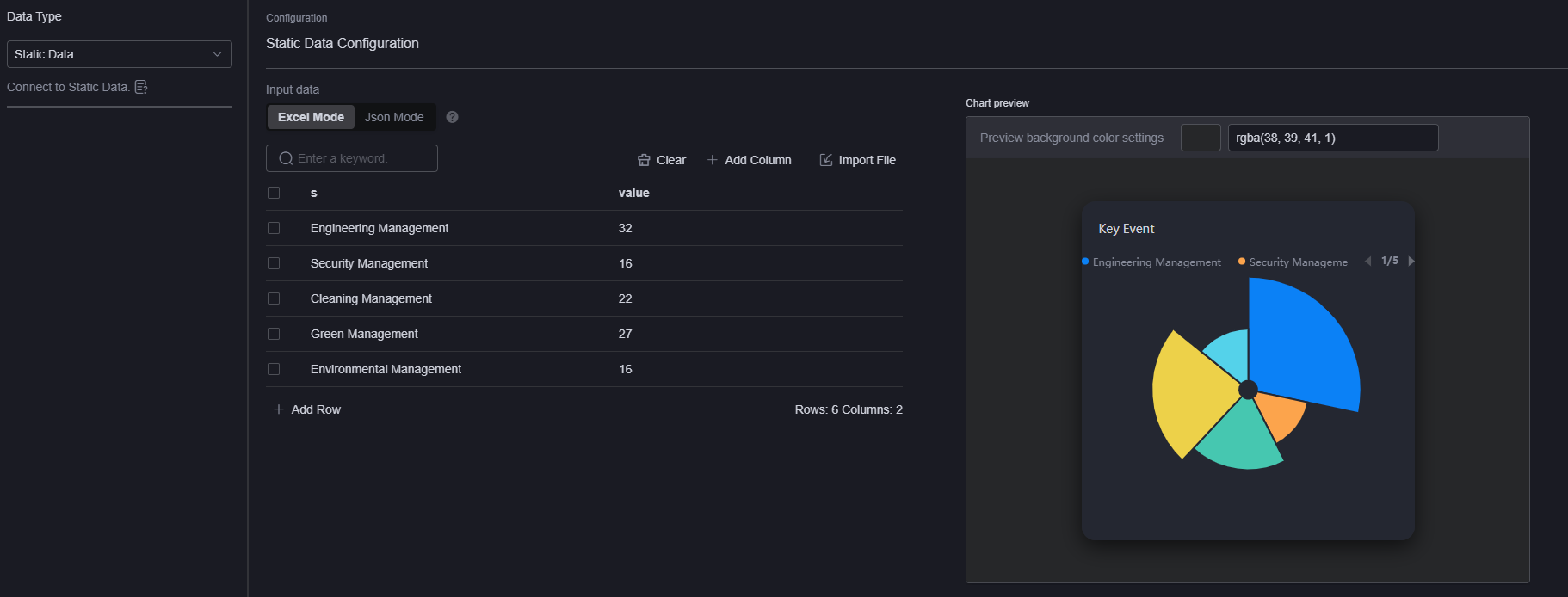Screen dimensions: 1568x597
Task: Click the Rows: 6 Columns: 2 text
Action: 849,409
